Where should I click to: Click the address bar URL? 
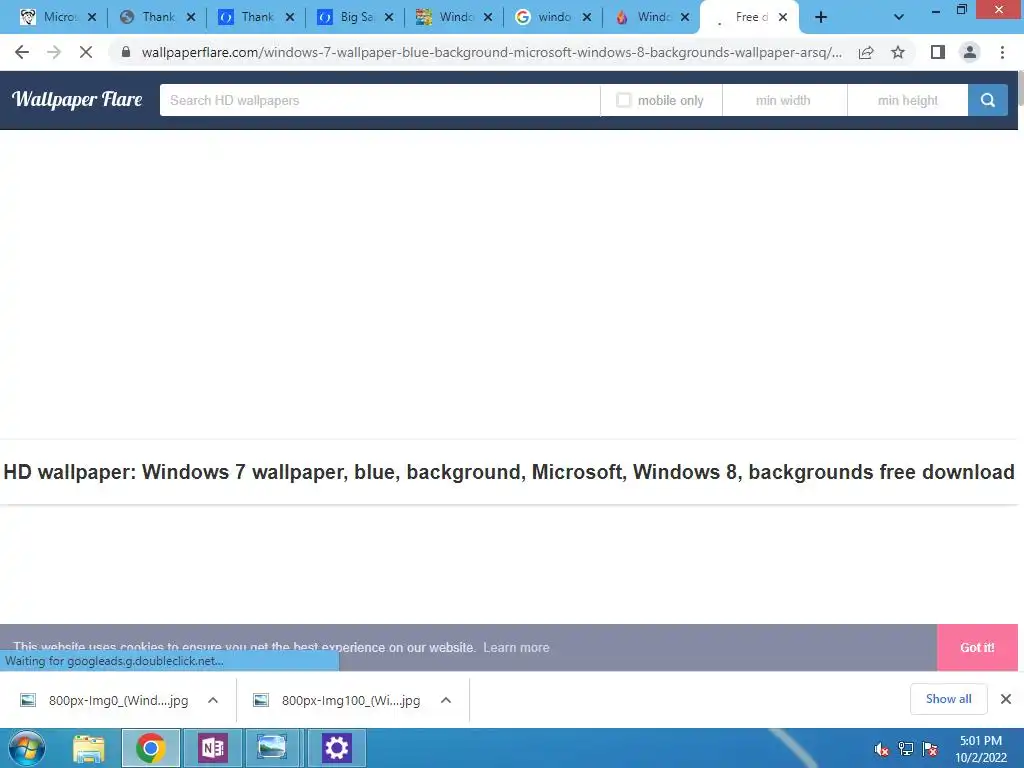tap(491, 52)
